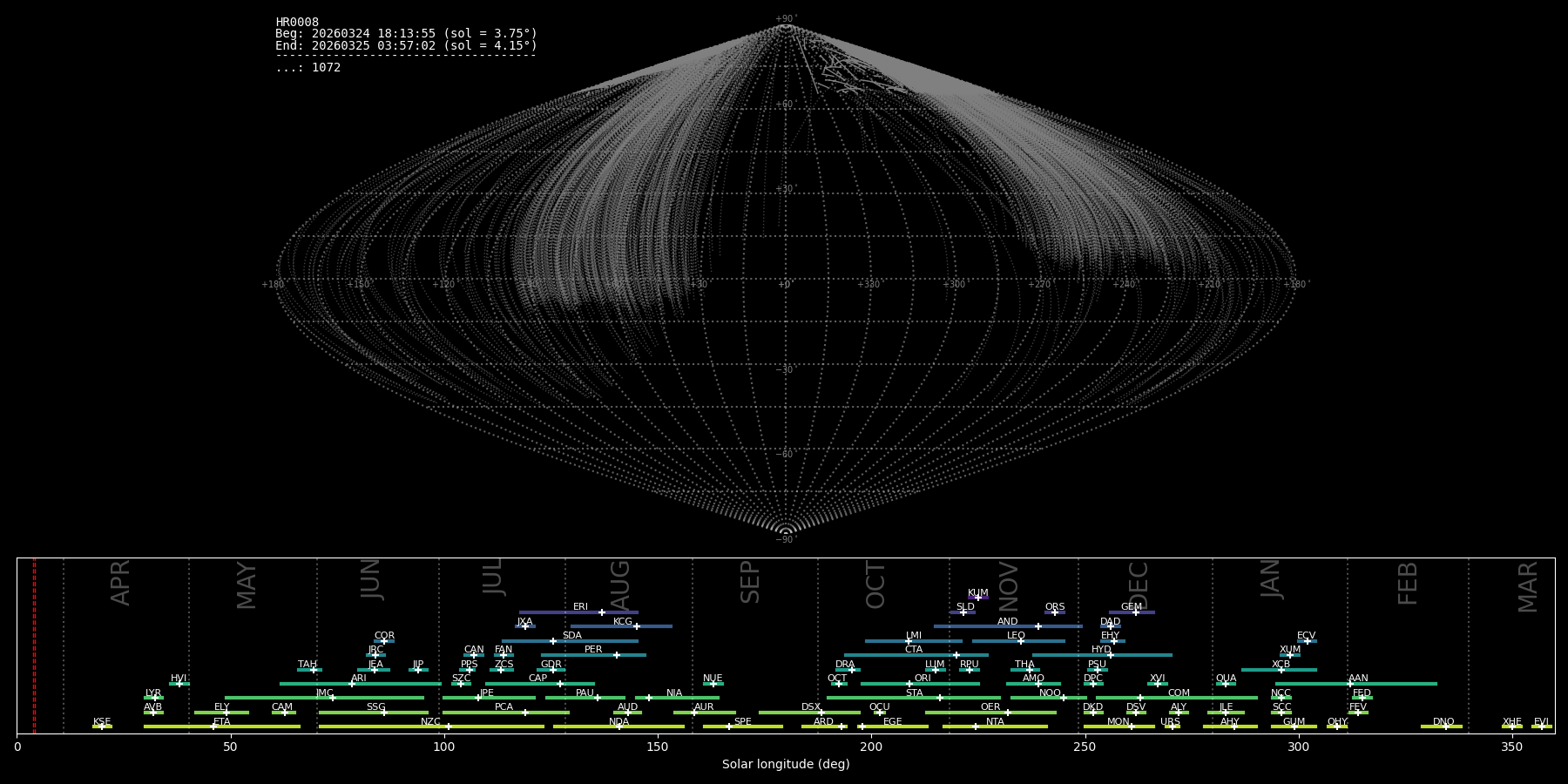
Task: Select the HYD shower activity bar
Action: 1102,655
